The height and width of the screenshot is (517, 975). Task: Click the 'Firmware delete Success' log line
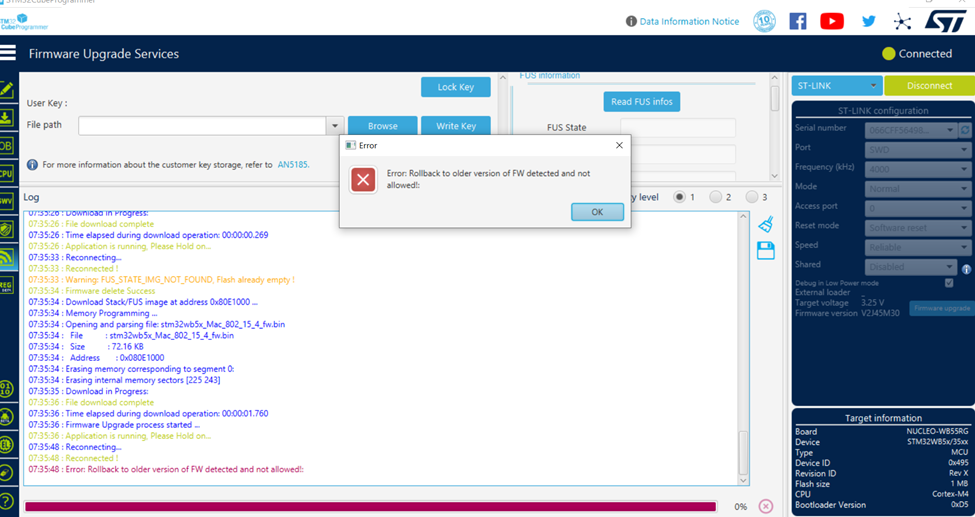(x=92, y=291)
